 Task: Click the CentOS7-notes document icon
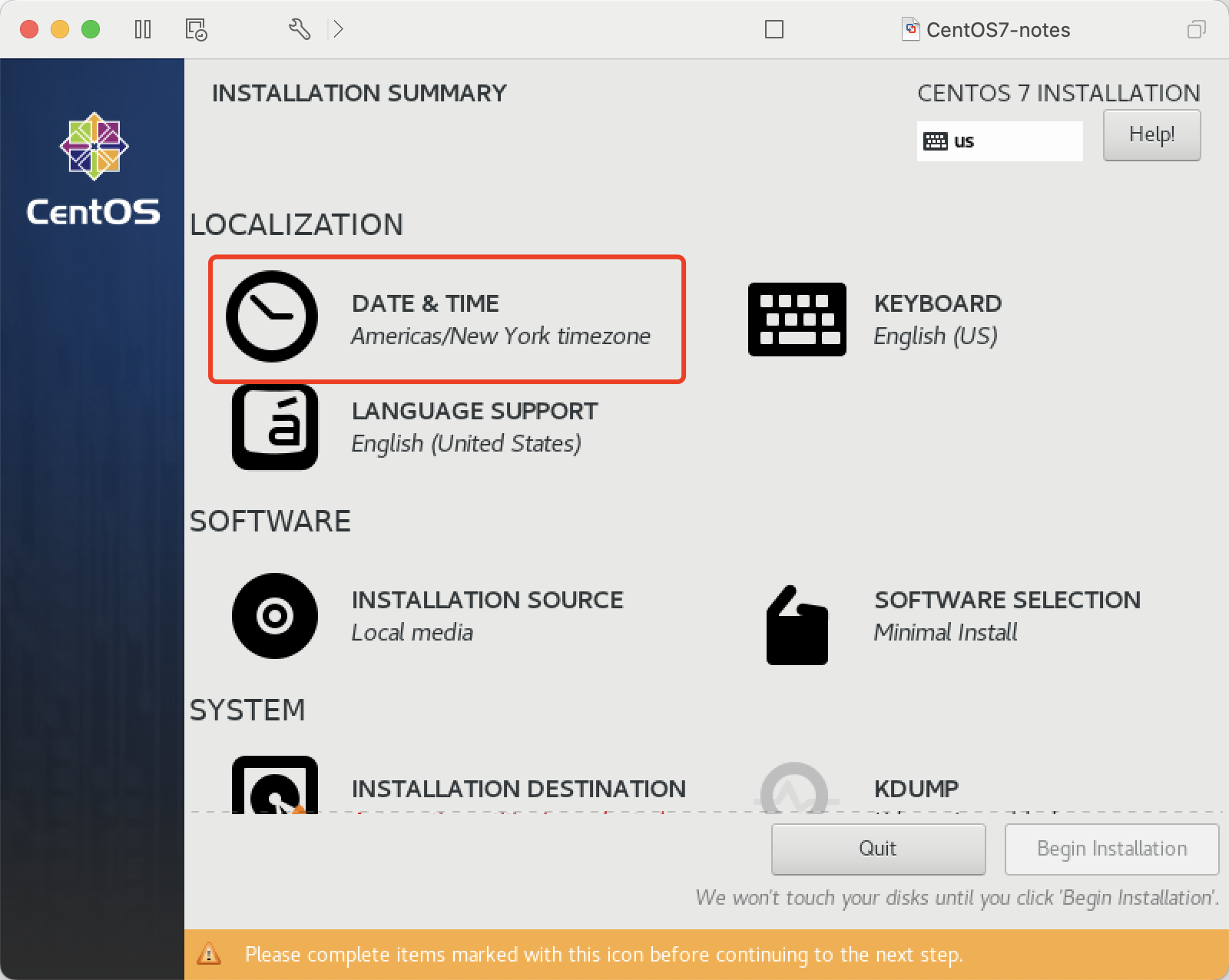point(910,29)
